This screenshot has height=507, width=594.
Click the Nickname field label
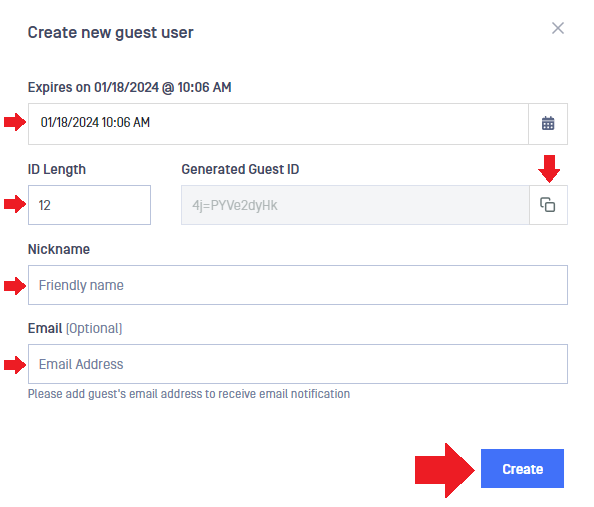pyautogui.click(x=59, y=249)
